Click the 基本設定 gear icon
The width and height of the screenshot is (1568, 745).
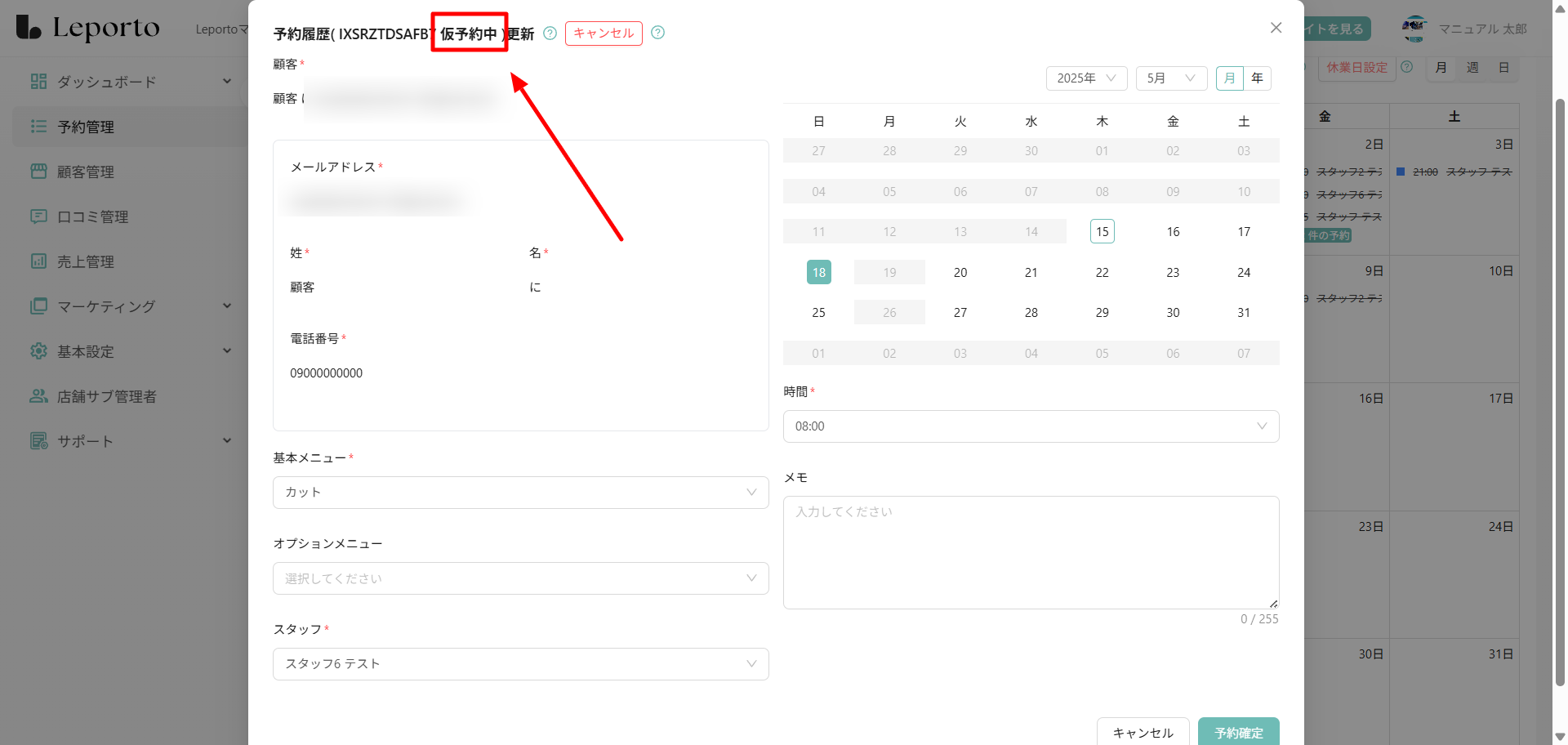(x=38, y=351)
